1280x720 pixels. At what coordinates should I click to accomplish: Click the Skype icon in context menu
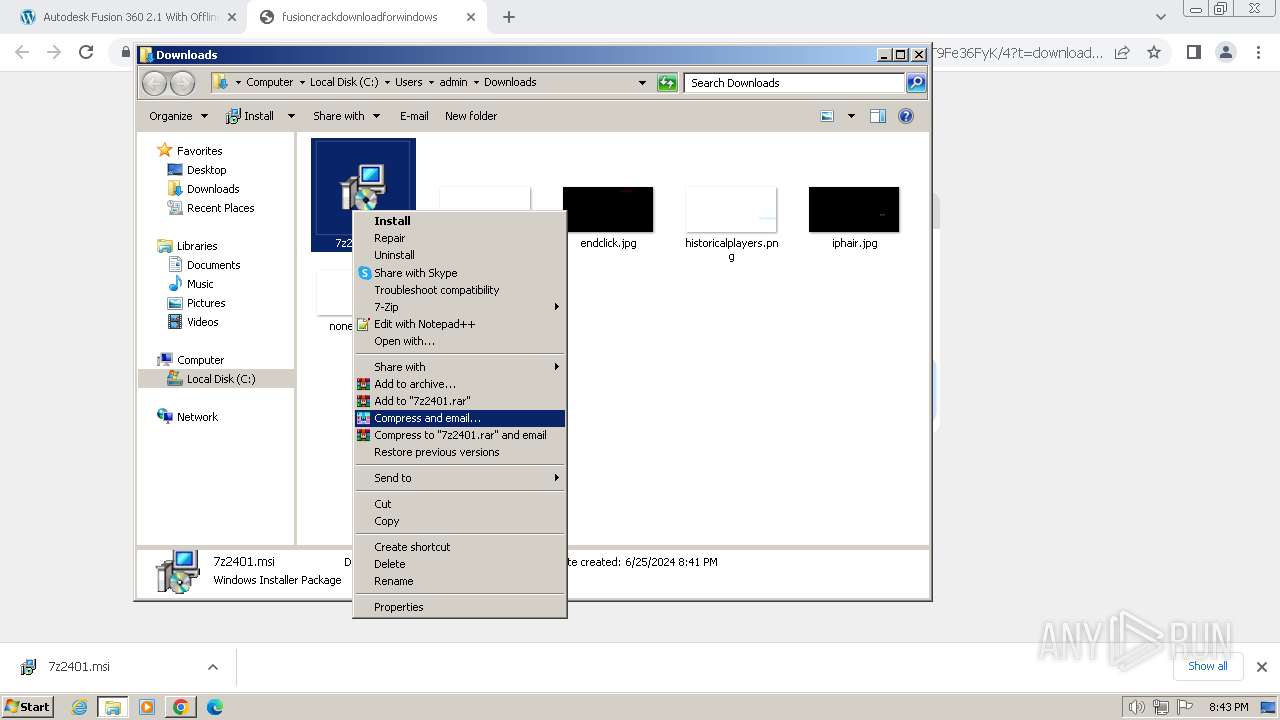click(364, 273)
